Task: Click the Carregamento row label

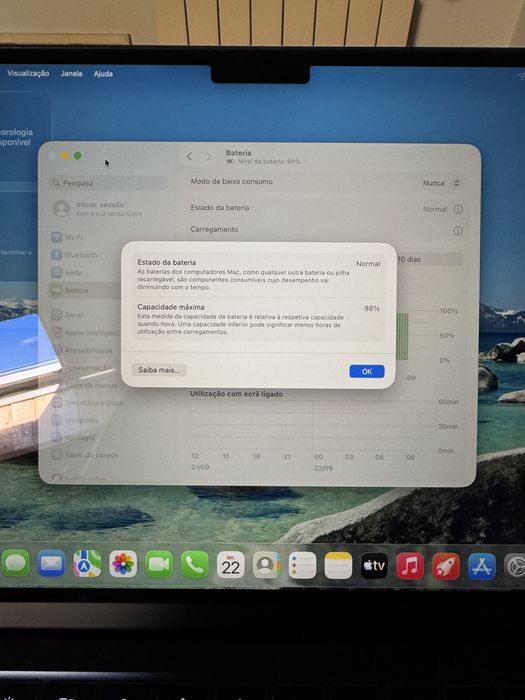Action: 214,229
